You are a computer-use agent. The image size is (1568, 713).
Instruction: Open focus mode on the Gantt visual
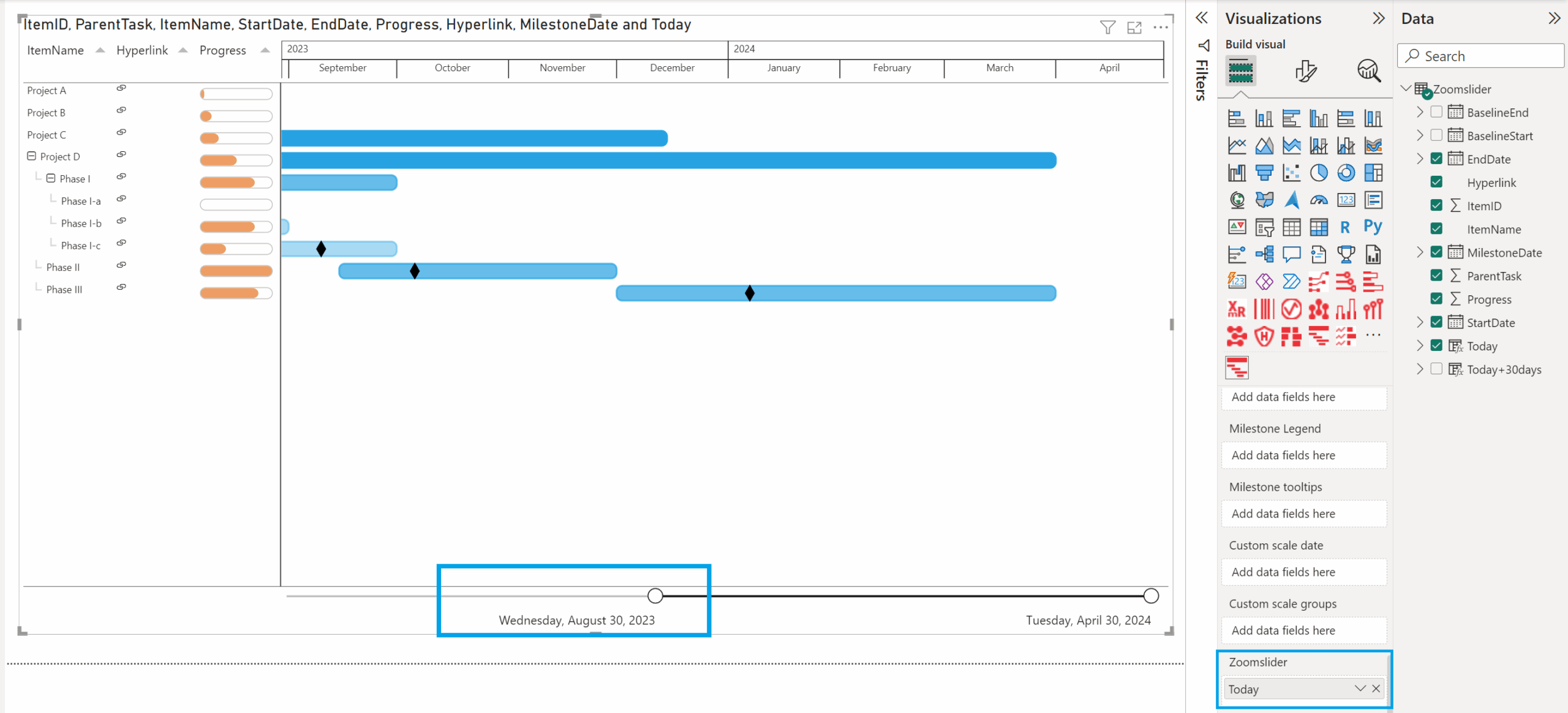(1134, 28)
